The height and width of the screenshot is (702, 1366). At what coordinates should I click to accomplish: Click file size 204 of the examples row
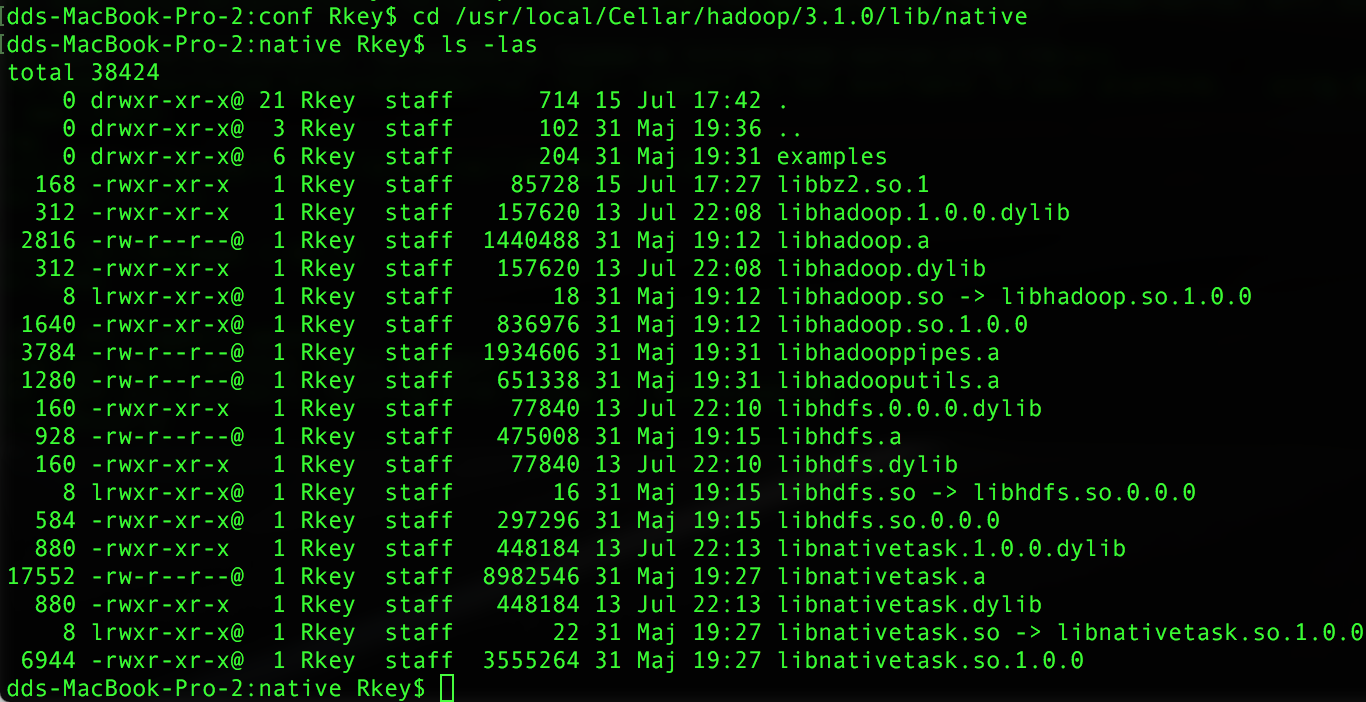click(559, 157)
